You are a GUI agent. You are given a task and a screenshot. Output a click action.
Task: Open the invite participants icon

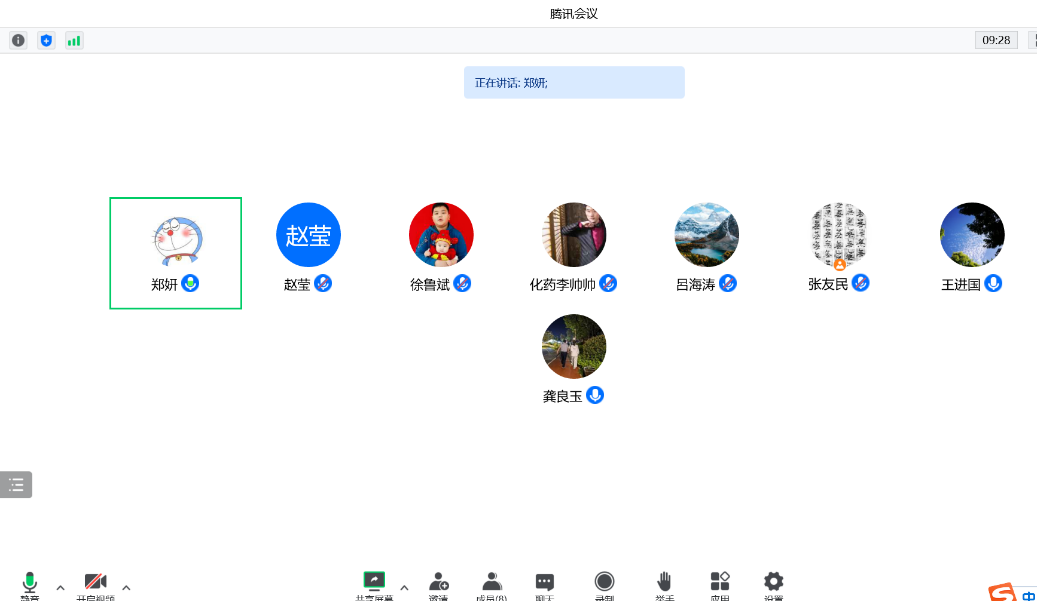point(438,582)
